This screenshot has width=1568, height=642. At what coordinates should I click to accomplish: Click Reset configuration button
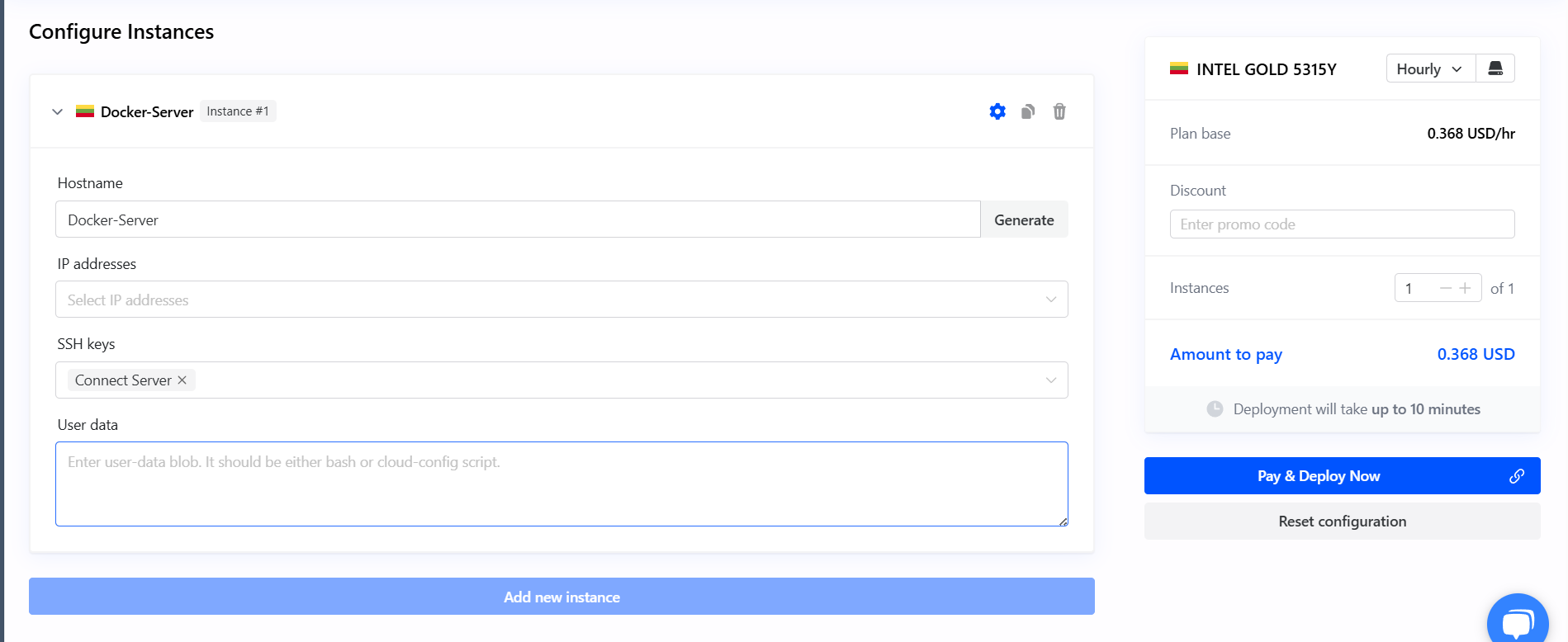click(x=1342, y=522)
